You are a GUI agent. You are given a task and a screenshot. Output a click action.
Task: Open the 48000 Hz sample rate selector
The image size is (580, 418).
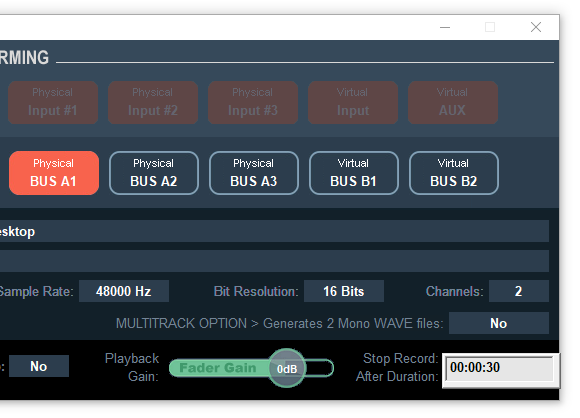pos(124,291)
